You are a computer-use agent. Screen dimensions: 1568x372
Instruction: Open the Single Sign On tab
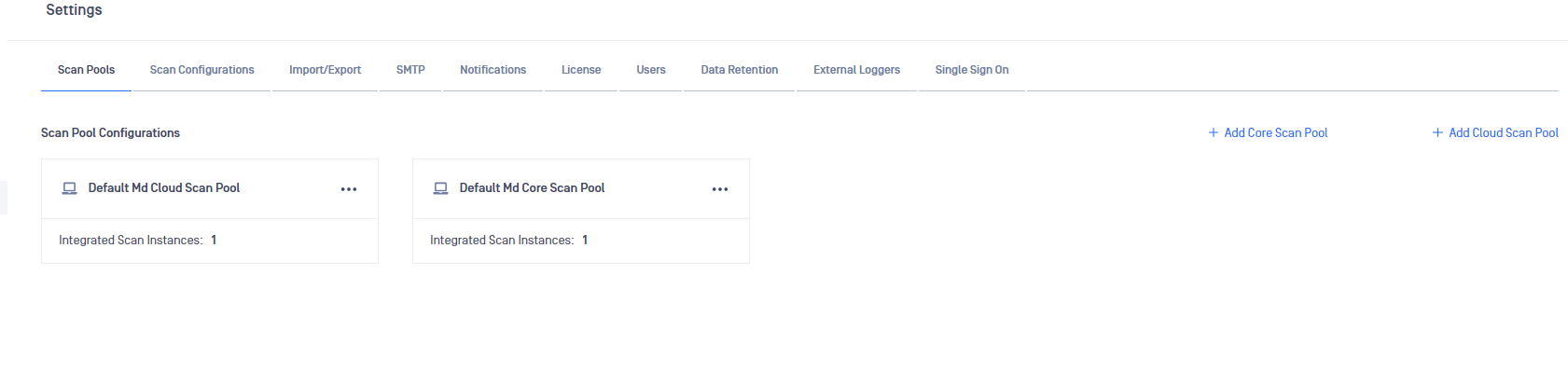click(972, 70)
